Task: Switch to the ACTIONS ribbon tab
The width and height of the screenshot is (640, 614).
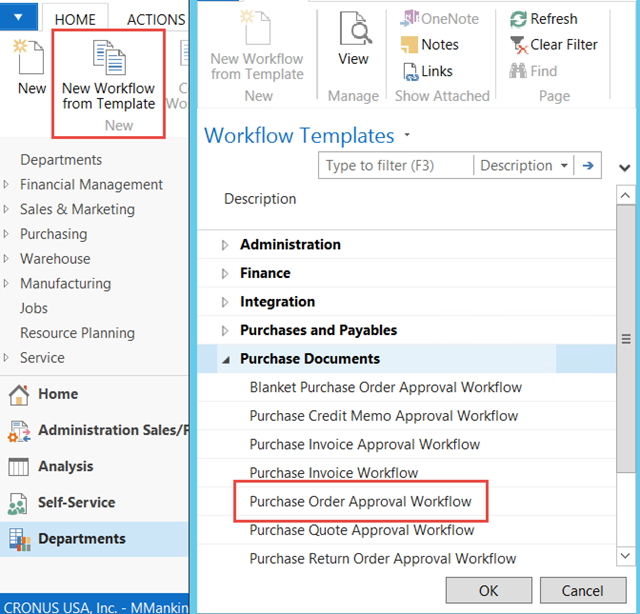Action: pos(156,19)
